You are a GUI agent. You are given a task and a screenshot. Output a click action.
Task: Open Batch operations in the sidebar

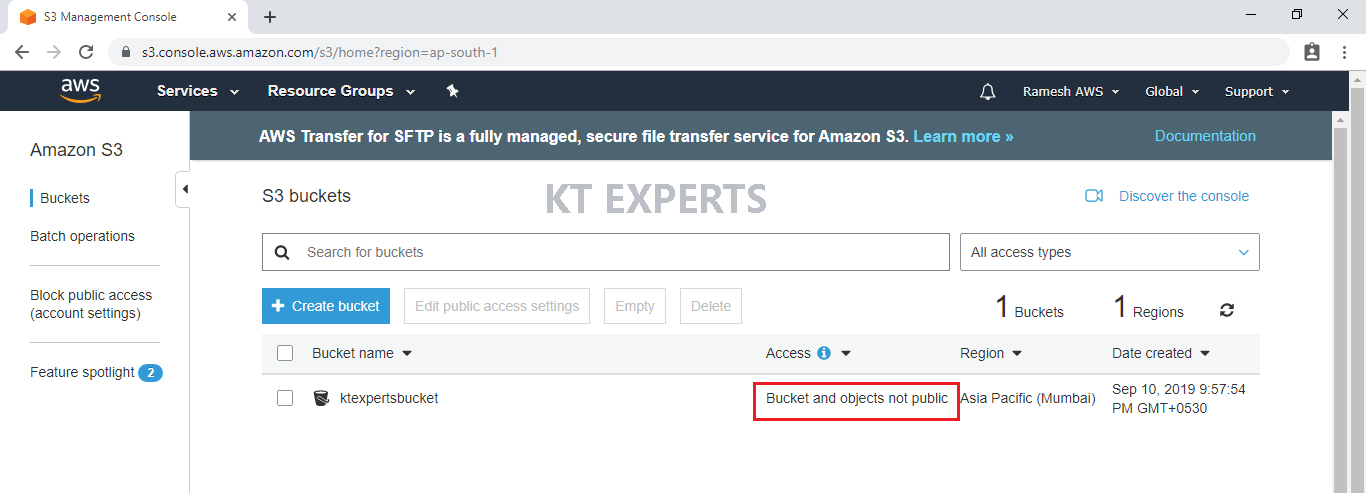(82, 236)
